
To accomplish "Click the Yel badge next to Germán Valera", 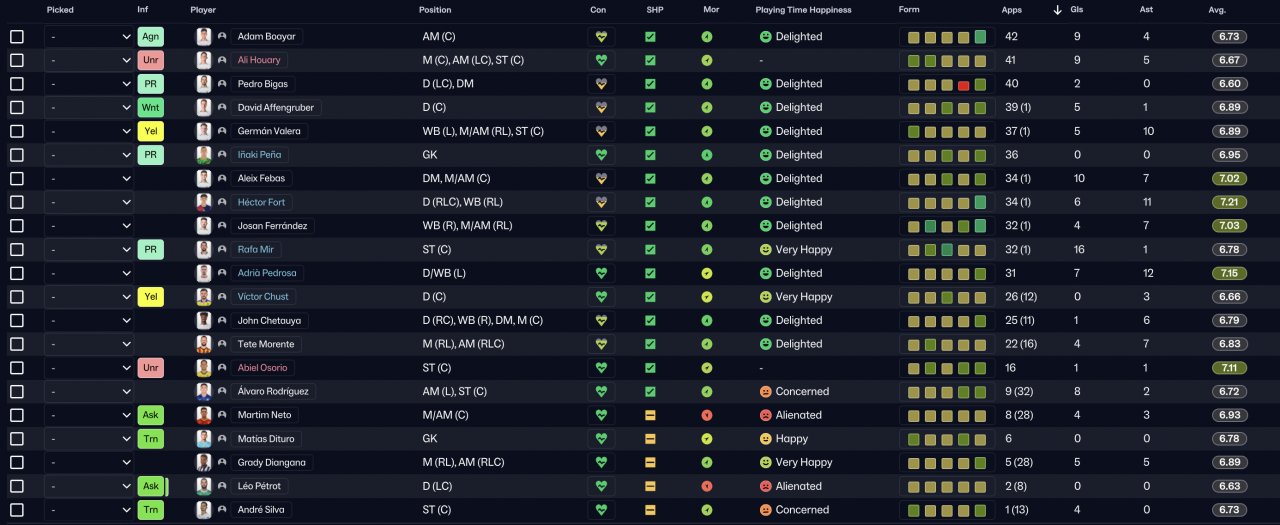I will [x=150, y=131].
